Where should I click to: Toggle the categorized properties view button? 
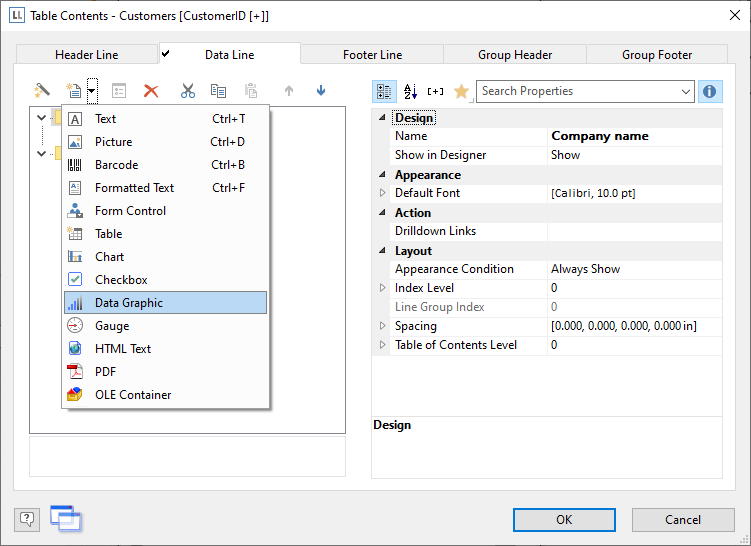pos(384,92)
